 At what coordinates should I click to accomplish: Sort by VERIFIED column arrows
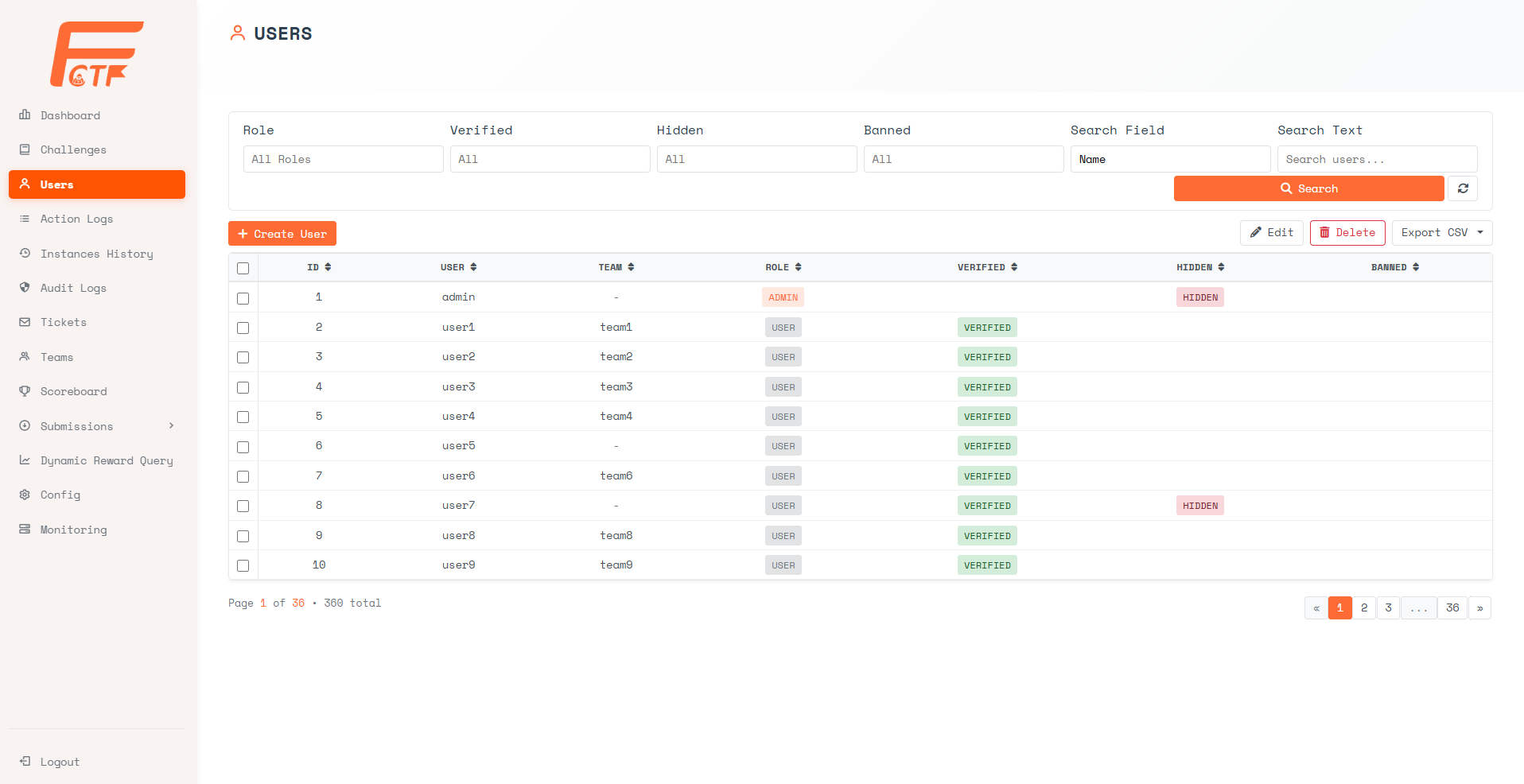click(1014, 267)
